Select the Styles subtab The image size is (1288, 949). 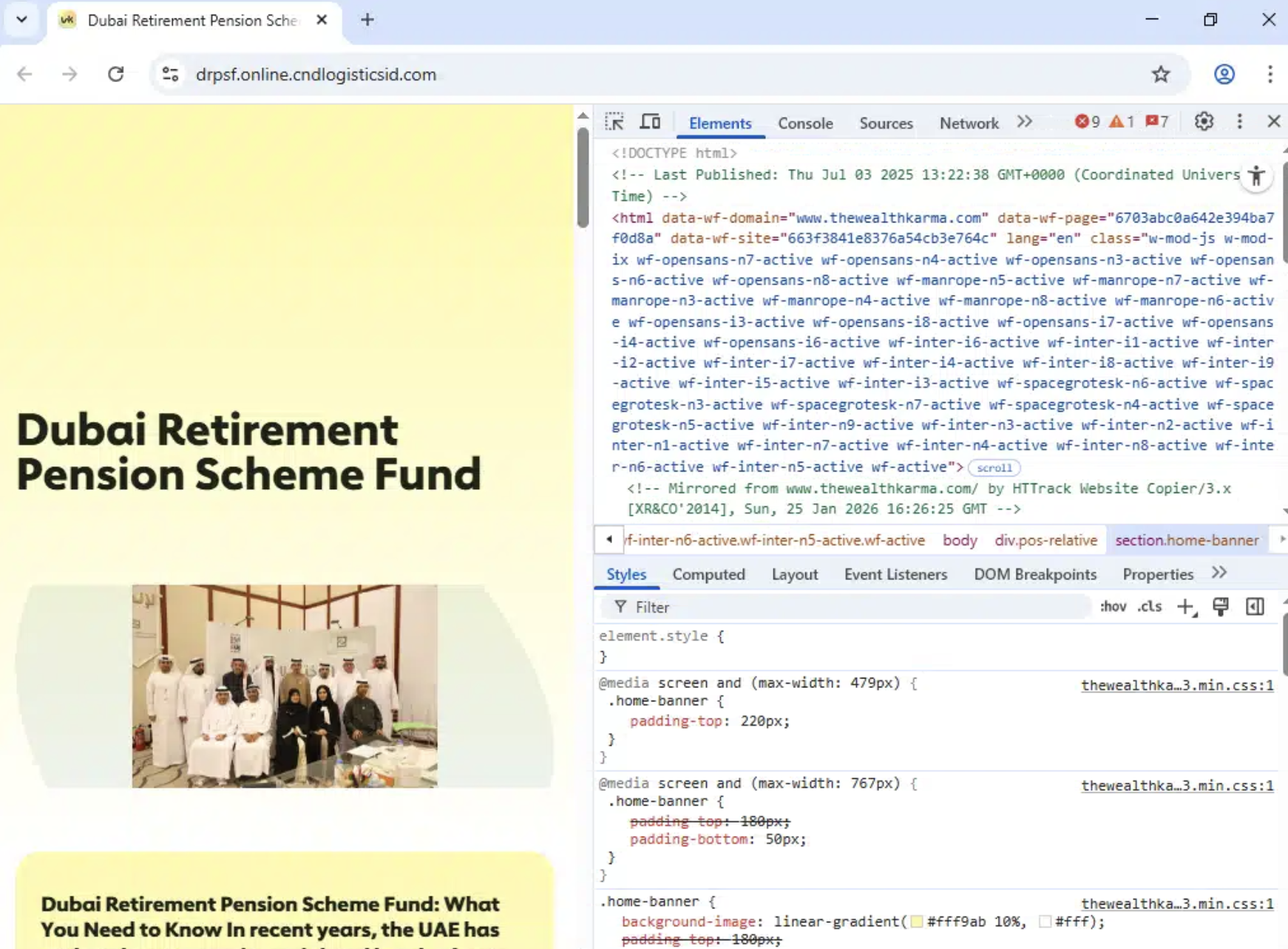coord(626,574)
